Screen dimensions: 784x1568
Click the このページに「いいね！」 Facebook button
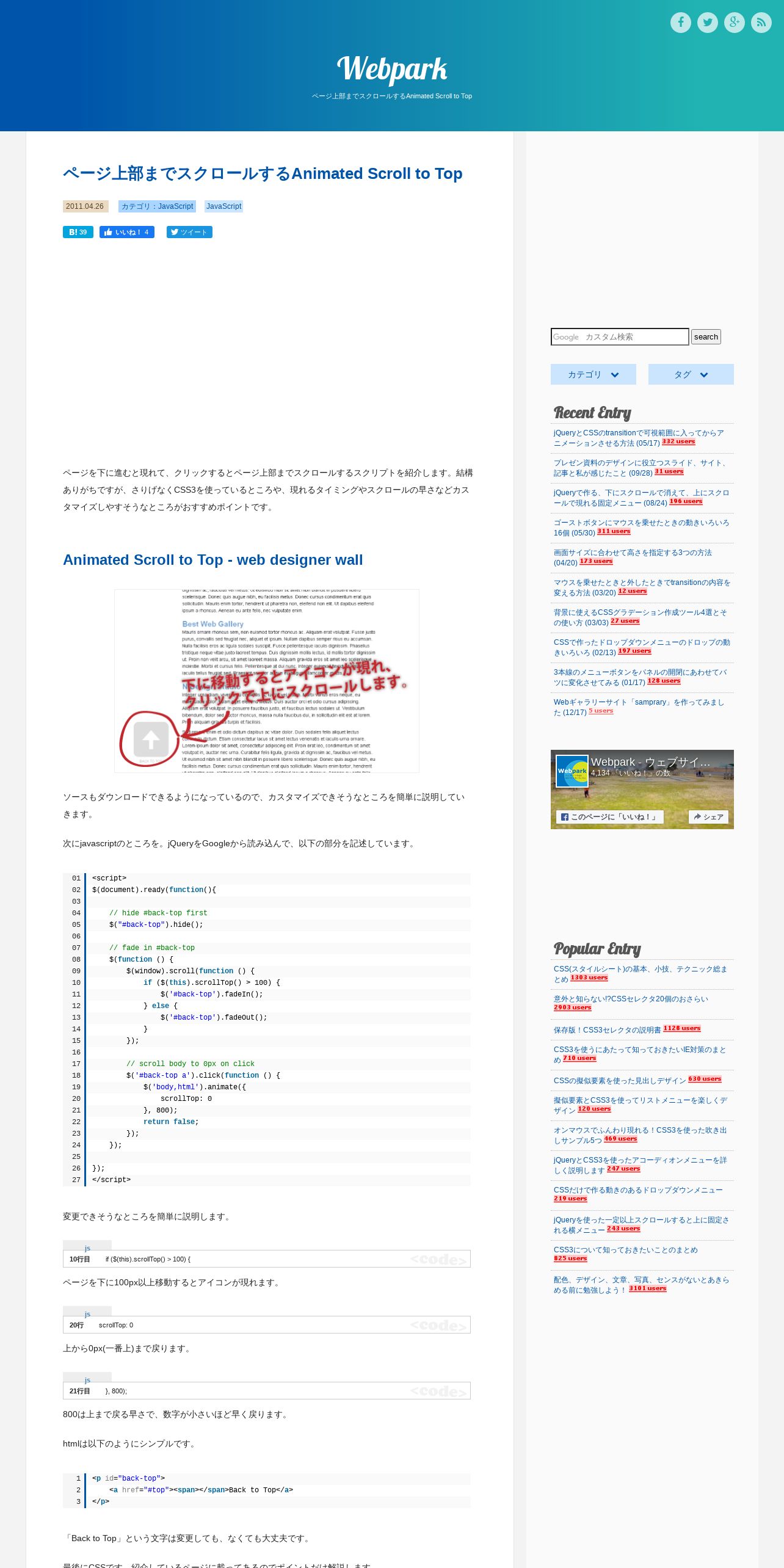point(610,817)
